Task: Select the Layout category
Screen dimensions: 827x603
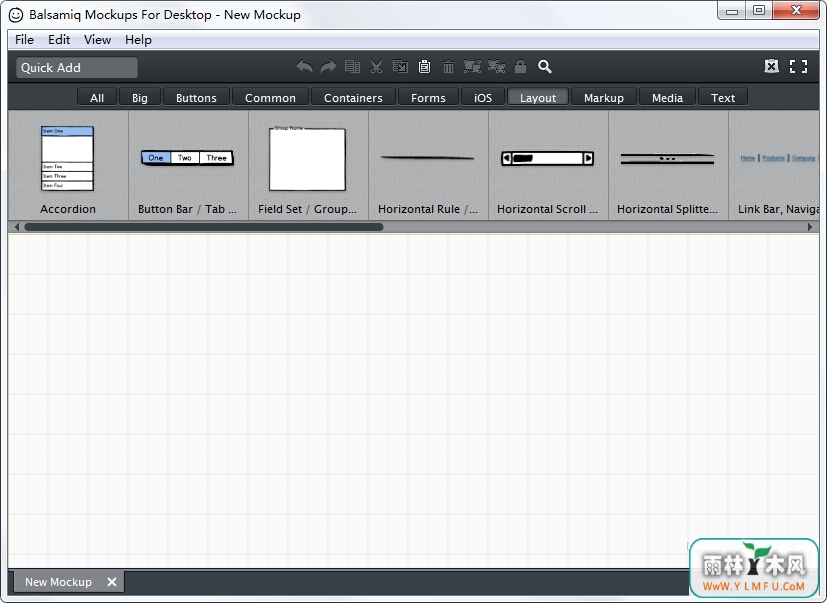Action: (x=538, y=98)
